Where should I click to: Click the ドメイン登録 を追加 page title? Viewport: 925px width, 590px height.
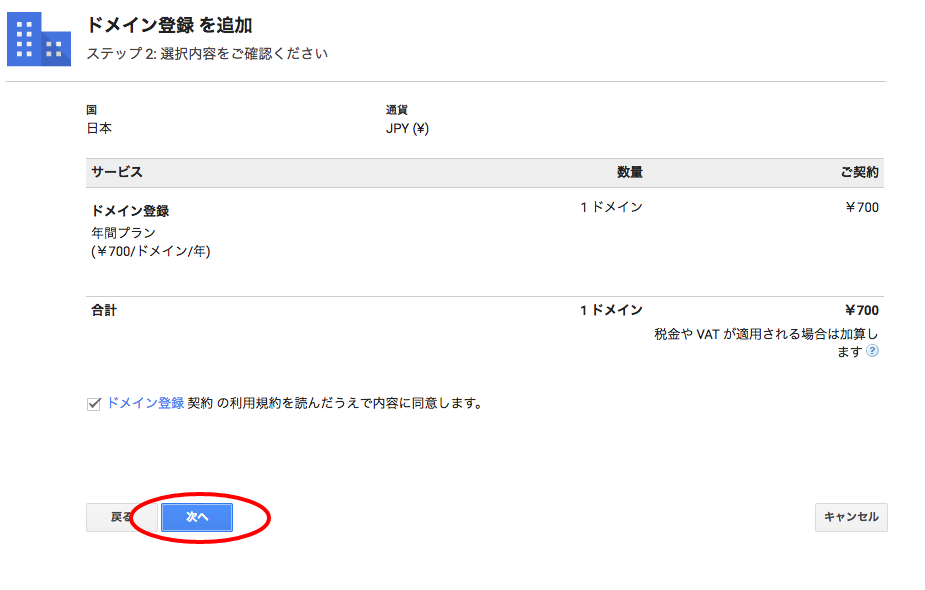[x=169, y=25]
